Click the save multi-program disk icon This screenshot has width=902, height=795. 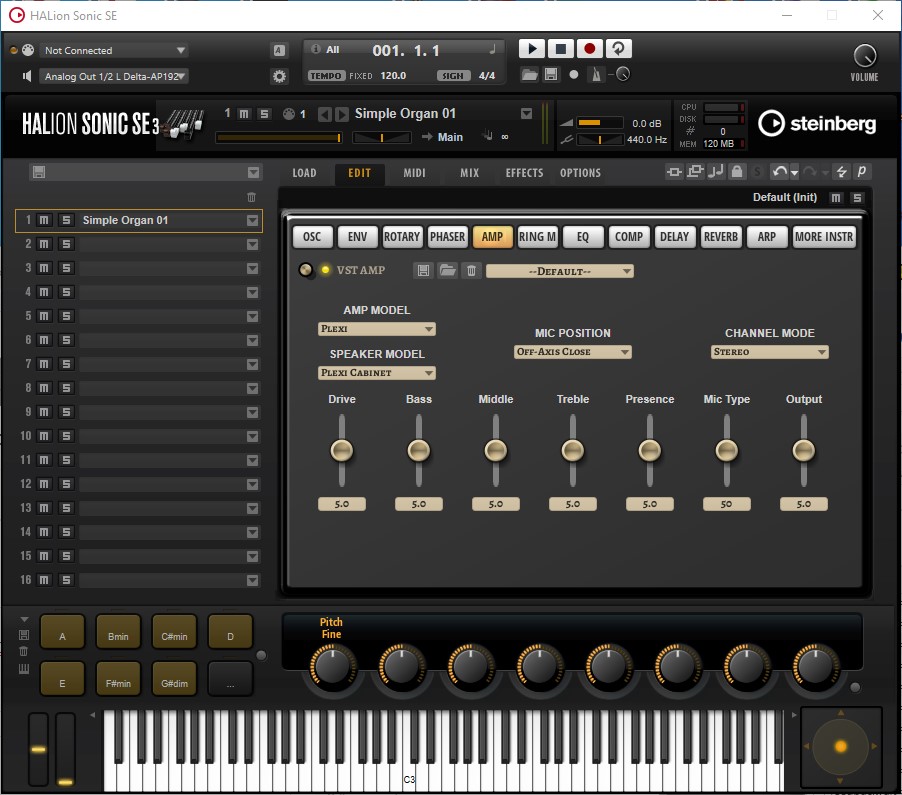click(39, 172)
